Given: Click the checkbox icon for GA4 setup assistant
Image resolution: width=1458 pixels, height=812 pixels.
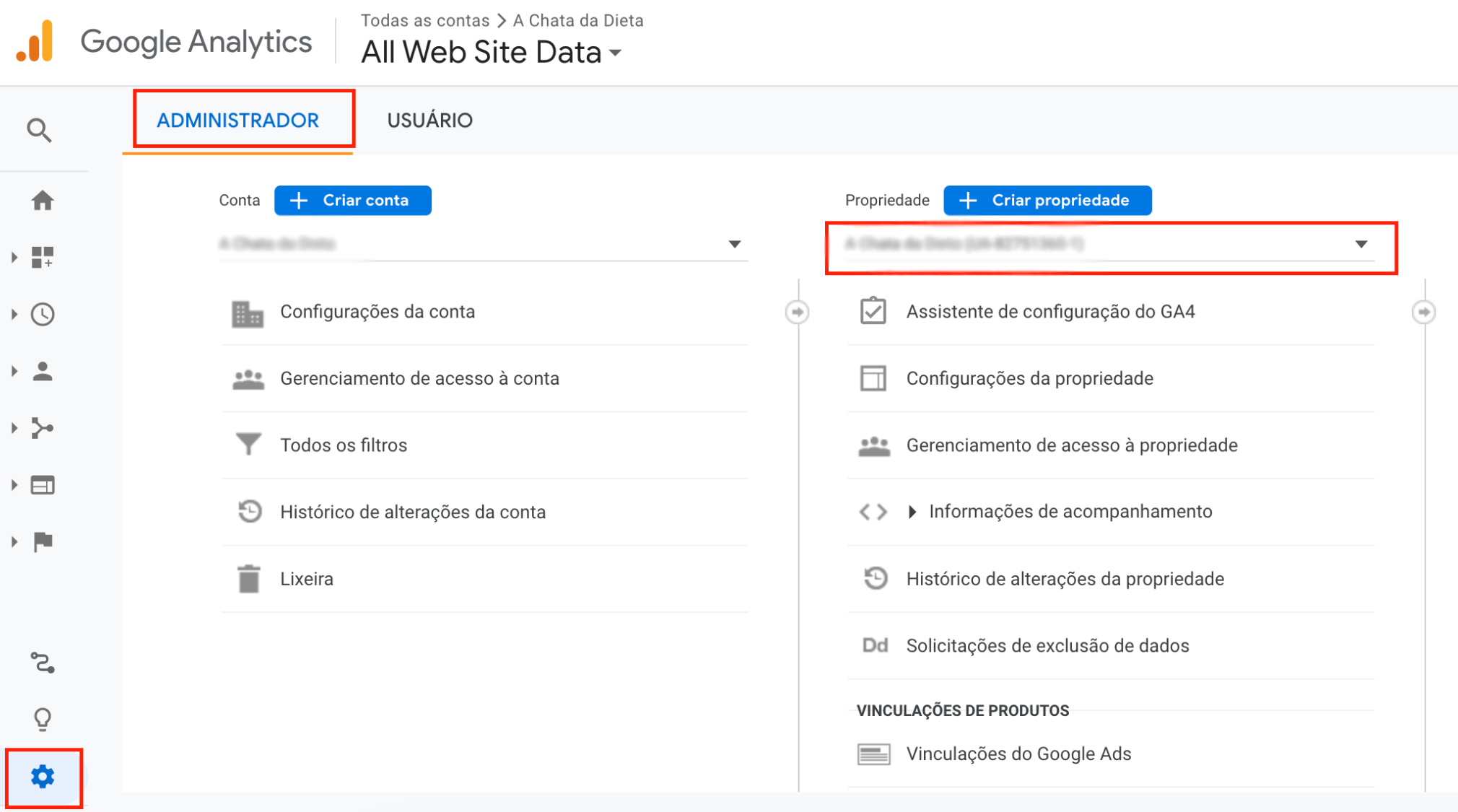Looking at the screenshot, I should 873,311.
